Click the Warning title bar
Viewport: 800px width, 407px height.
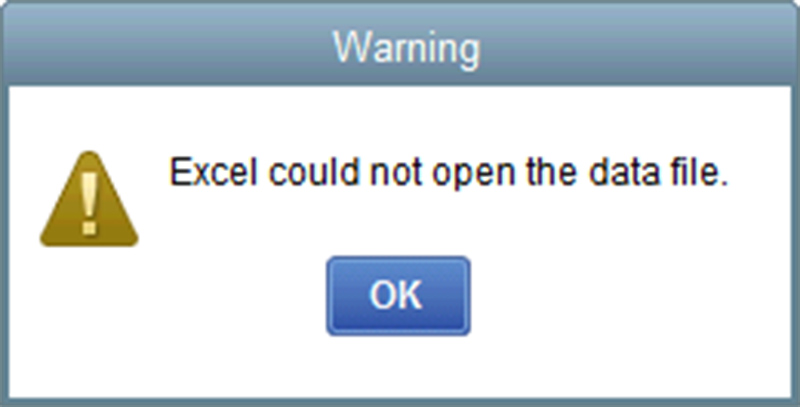(400, 46)
